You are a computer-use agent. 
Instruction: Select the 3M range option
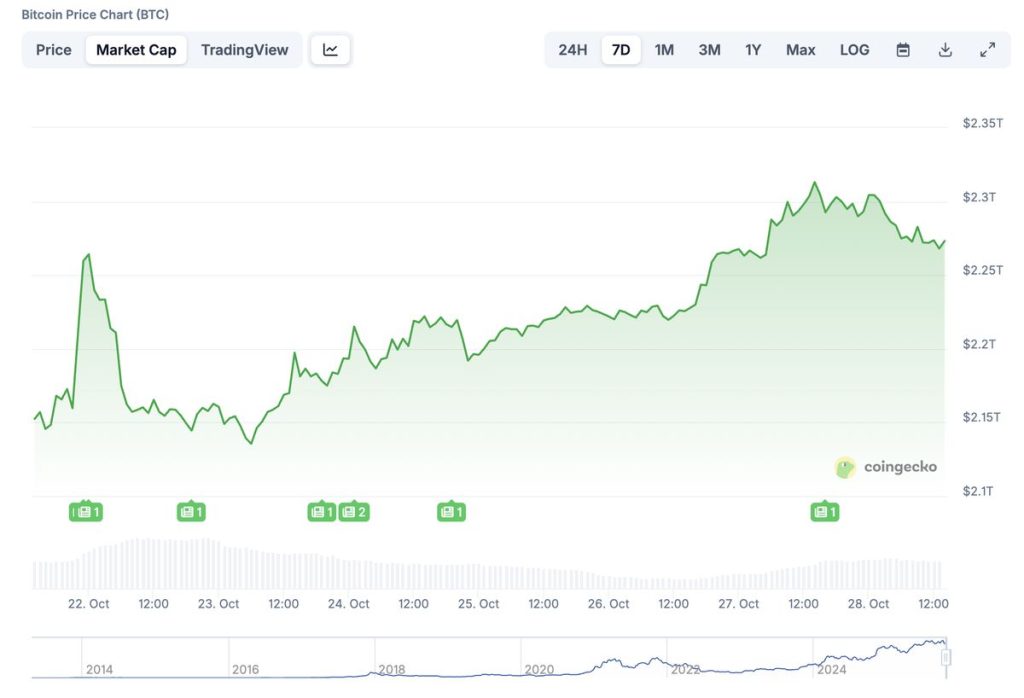click(709, 49)
